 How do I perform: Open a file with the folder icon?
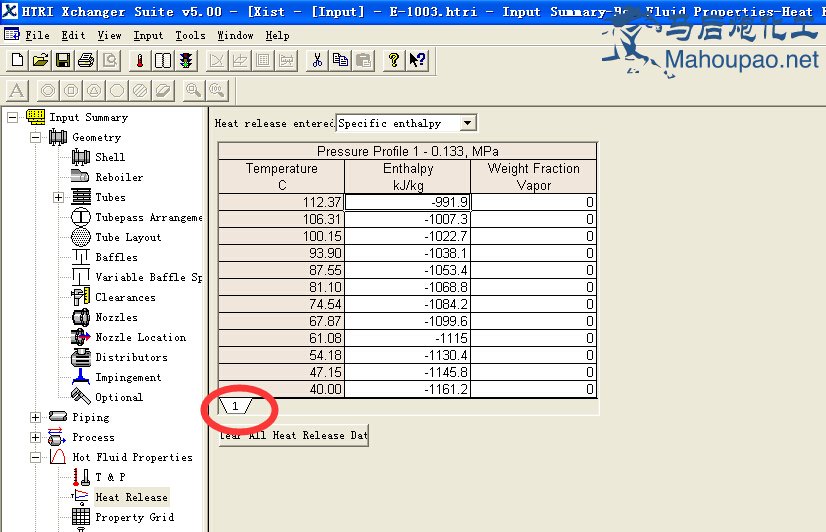point(40,61)
